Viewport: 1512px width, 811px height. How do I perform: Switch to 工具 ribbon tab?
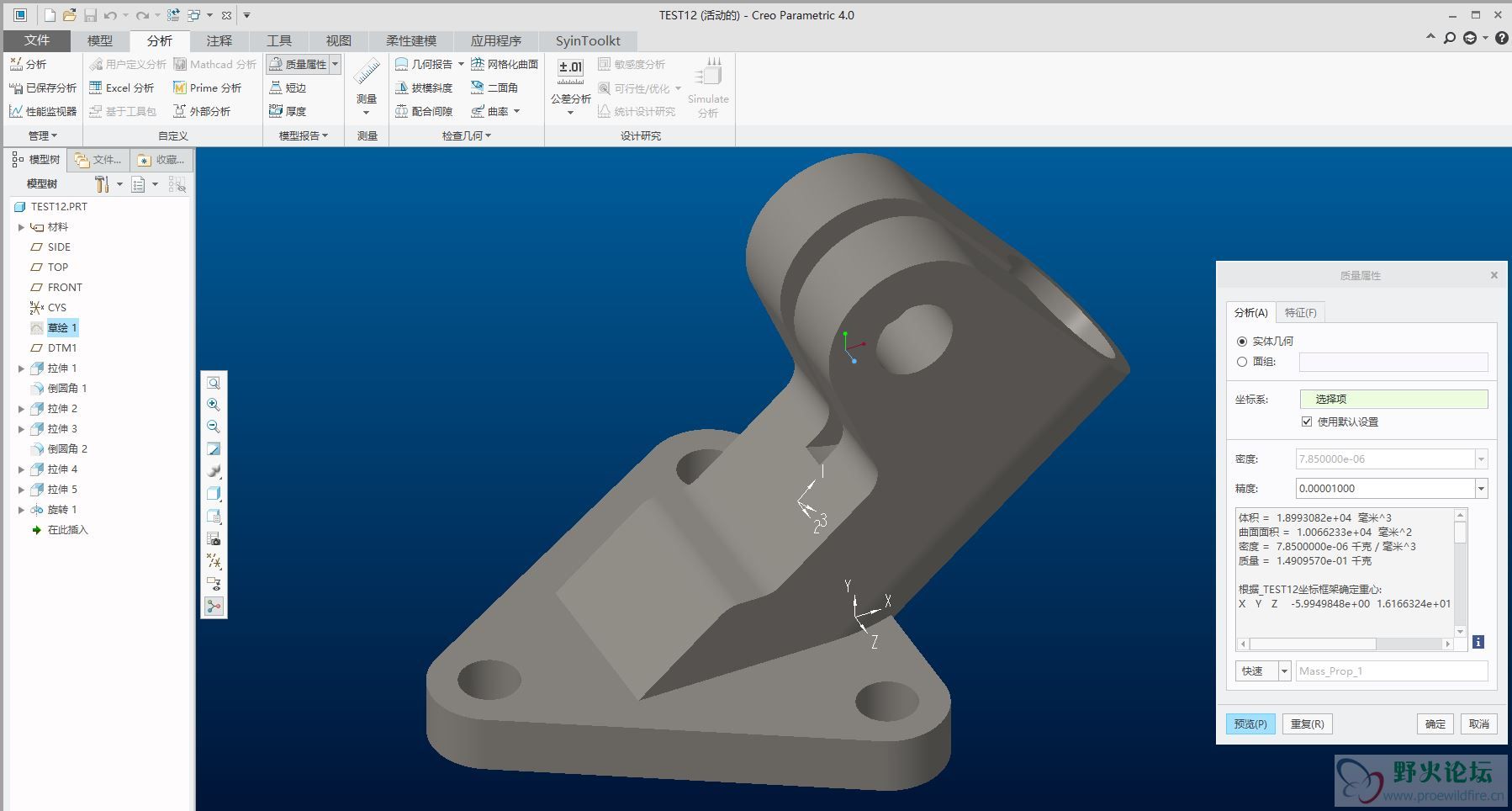279,40
